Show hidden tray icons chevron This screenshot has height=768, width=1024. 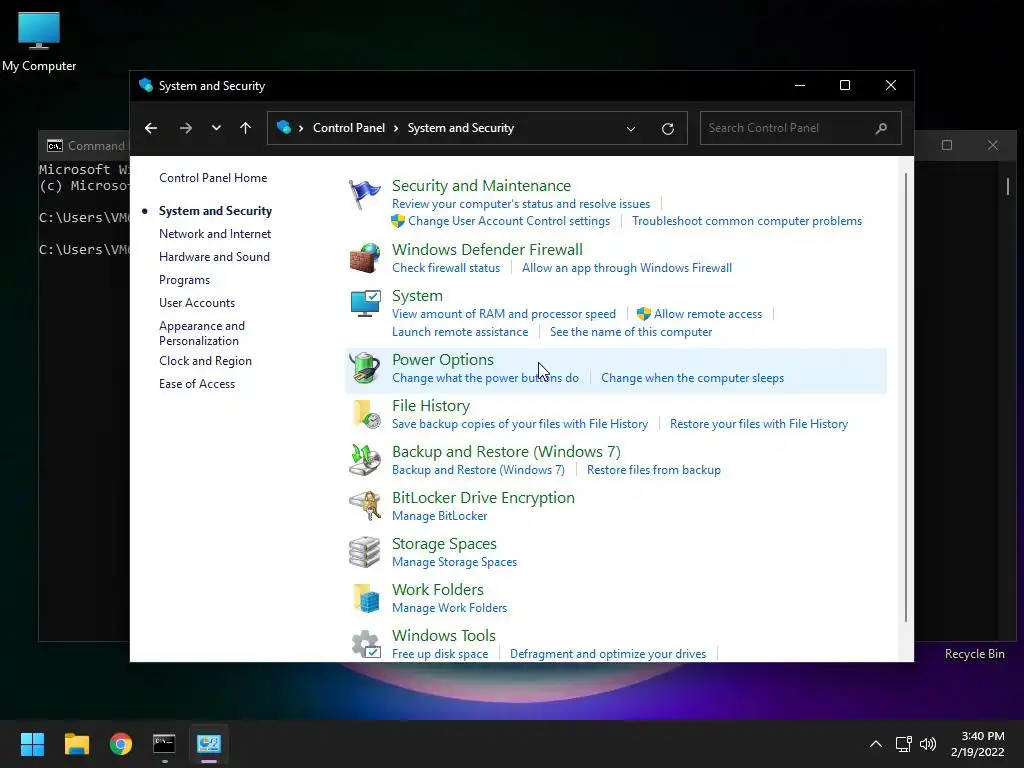(x=876, y=744)
